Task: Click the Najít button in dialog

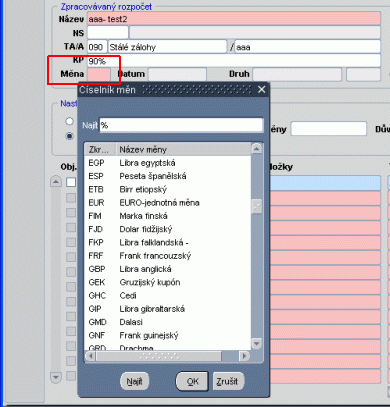Action: point(134,381)
